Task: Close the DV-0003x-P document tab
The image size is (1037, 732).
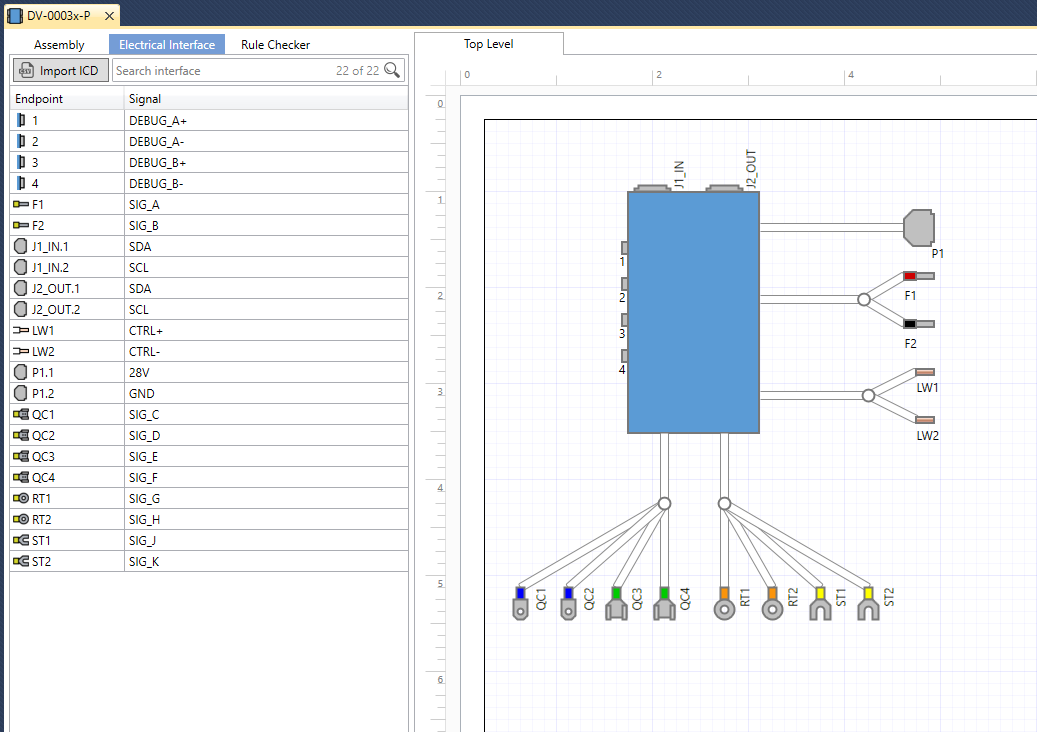Action: click(109, 16)
